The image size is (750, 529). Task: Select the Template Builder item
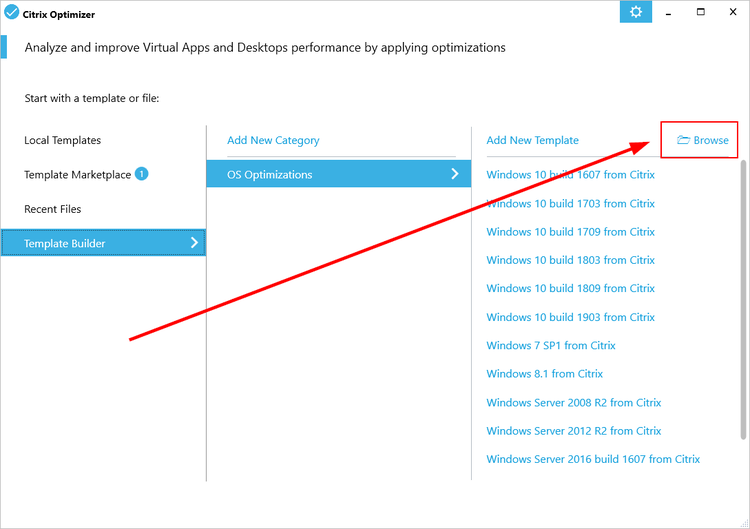coord(103,242)
